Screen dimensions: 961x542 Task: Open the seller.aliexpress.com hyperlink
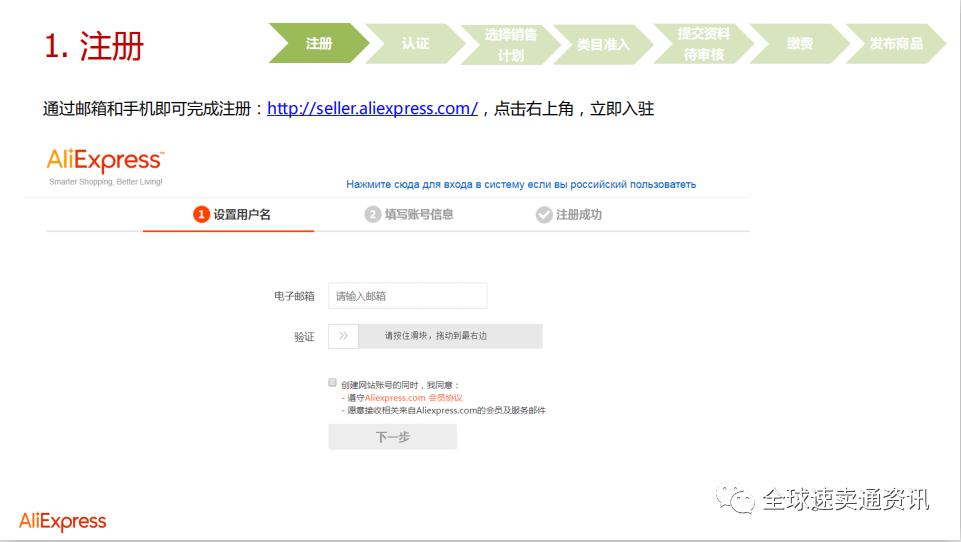[x=372, y=109]
